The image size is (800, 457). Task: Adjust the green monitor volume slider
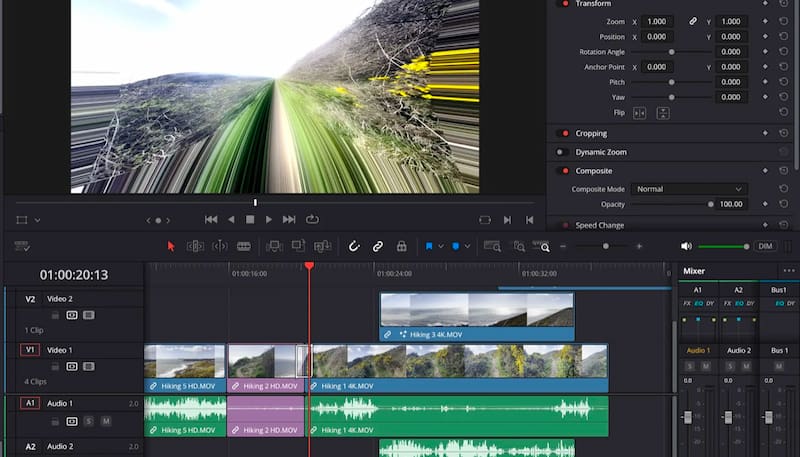point(723,247)
